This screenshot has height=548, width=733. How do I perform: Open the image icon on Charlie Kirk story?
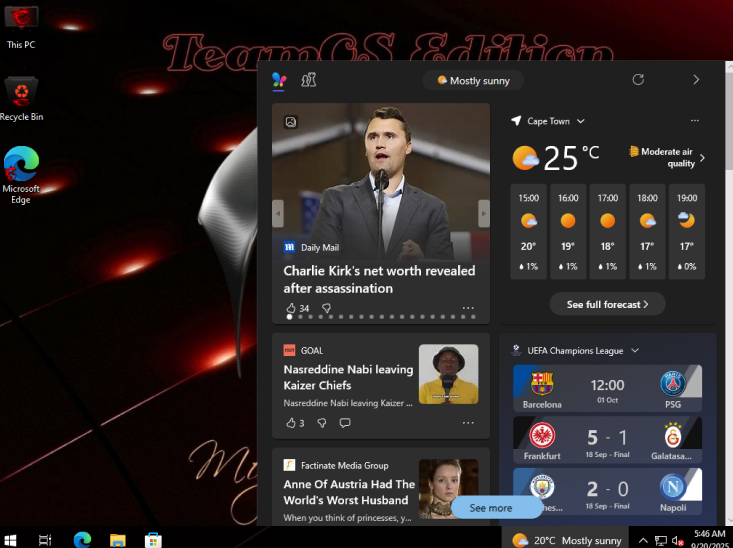291,122
